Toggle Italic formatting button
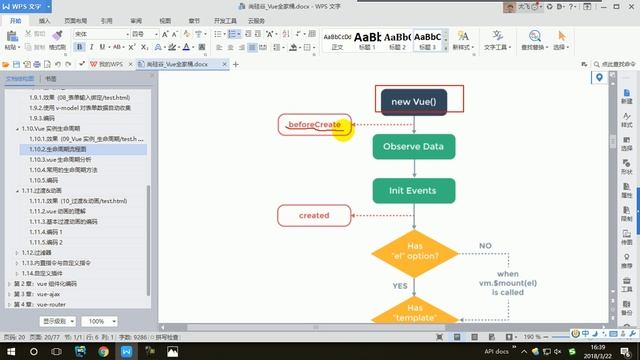Screen dimensions: 640x360 (91, 47)
